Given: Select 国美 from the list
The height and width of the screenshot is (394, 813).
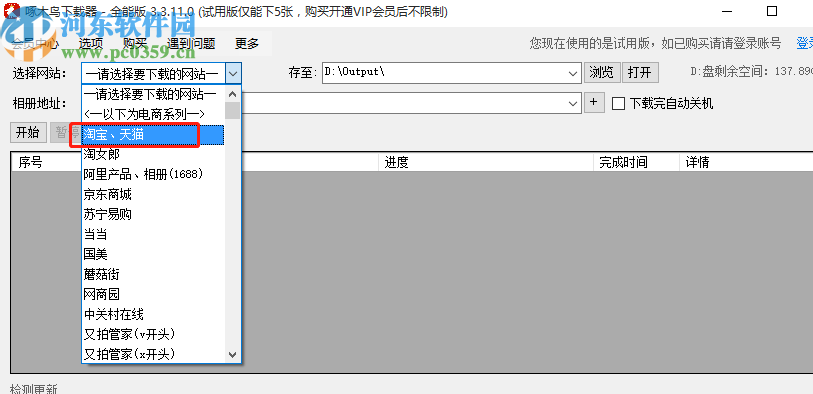Looking at the screenshot, I should [x=153, y=255].
